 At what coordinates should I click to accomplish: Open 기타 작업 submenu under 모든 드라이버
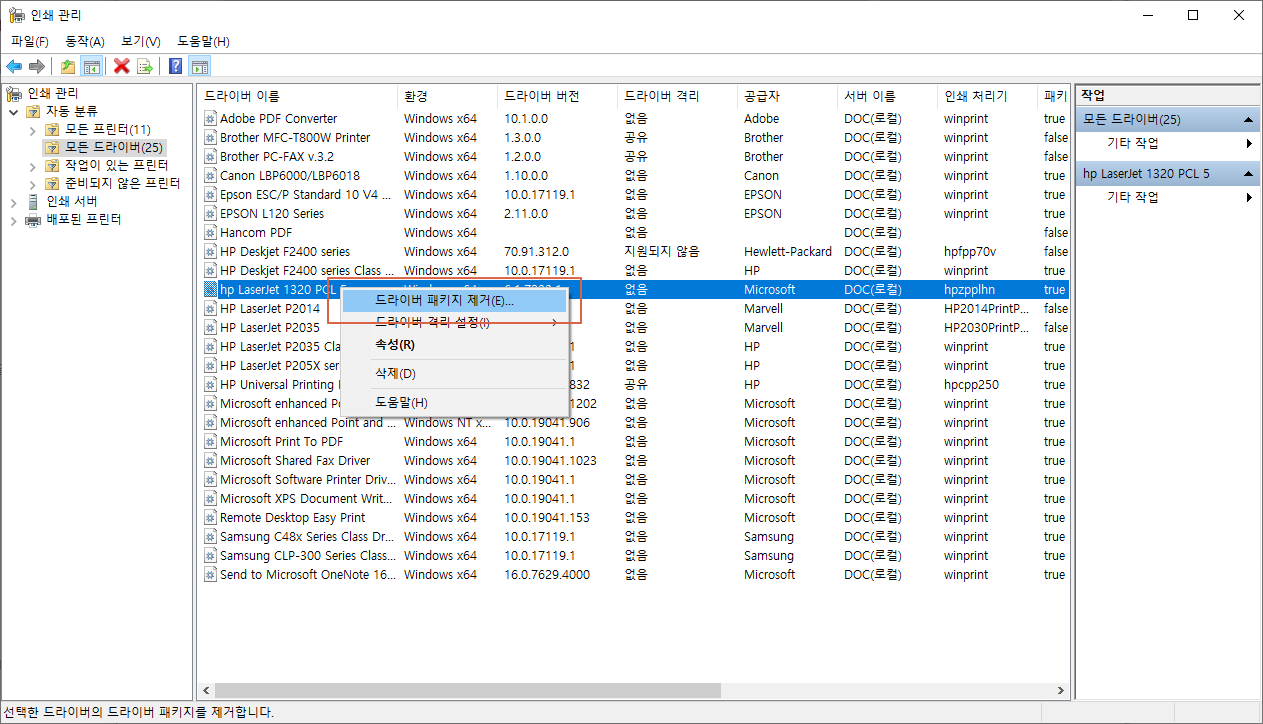[x=1167, y=144]
